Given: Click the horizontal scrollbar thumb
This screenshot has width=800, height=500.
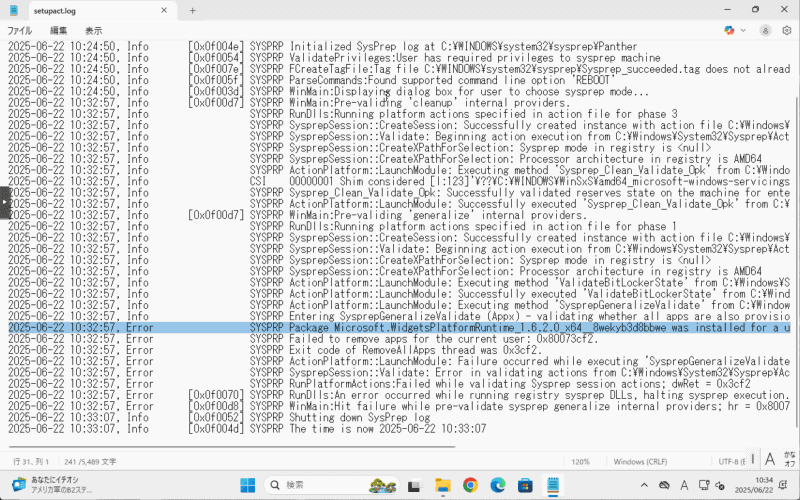Looking at the screenshot, I should pyautogui.click(x=232, y=447).
